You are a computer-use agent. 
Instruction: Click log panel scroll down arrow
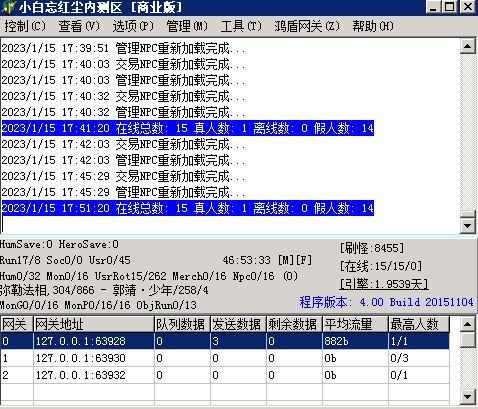pyautogui.click(x=467, y=226)
